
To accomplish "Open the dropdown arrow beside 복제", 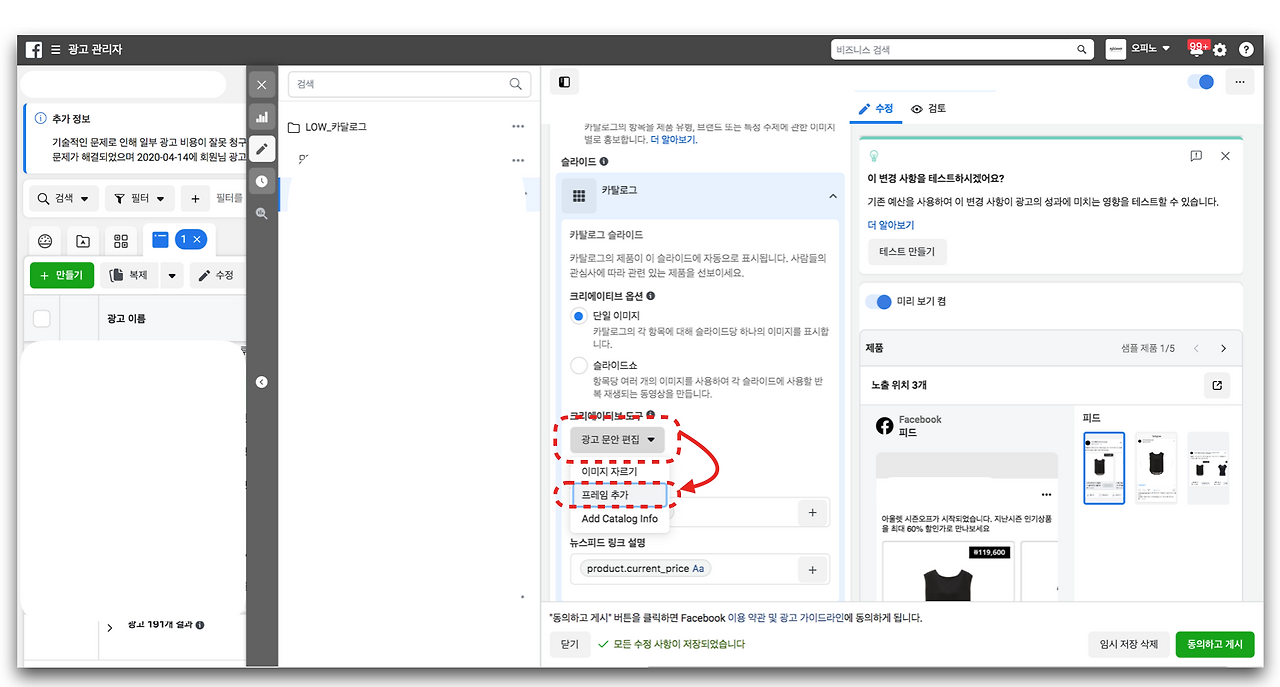I will pyautogui.click(x=171, y=275).
